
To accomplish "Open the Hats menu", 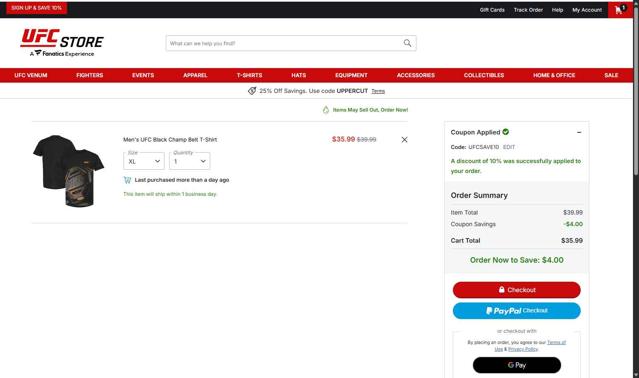I will point(299,75).
